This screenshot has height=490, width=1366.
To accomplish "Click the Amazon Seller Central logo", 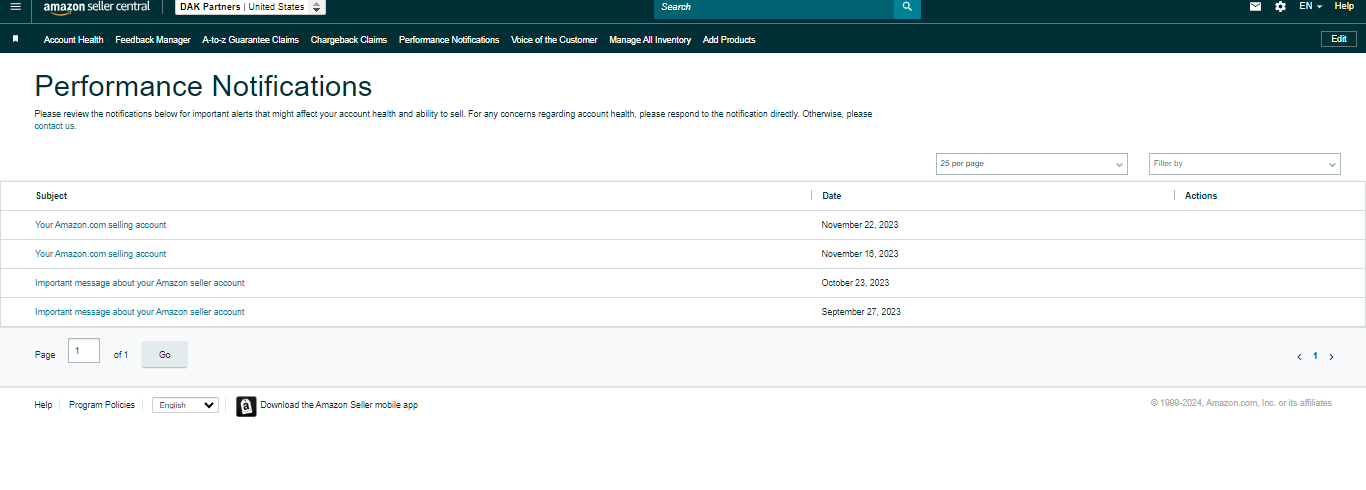I will point(97,7).
